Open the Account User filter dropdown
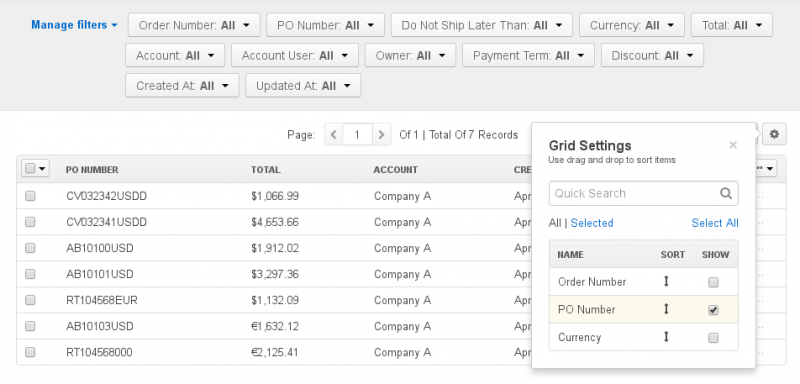The width and height of the screenshot is (800, 384). coord(295,55)
